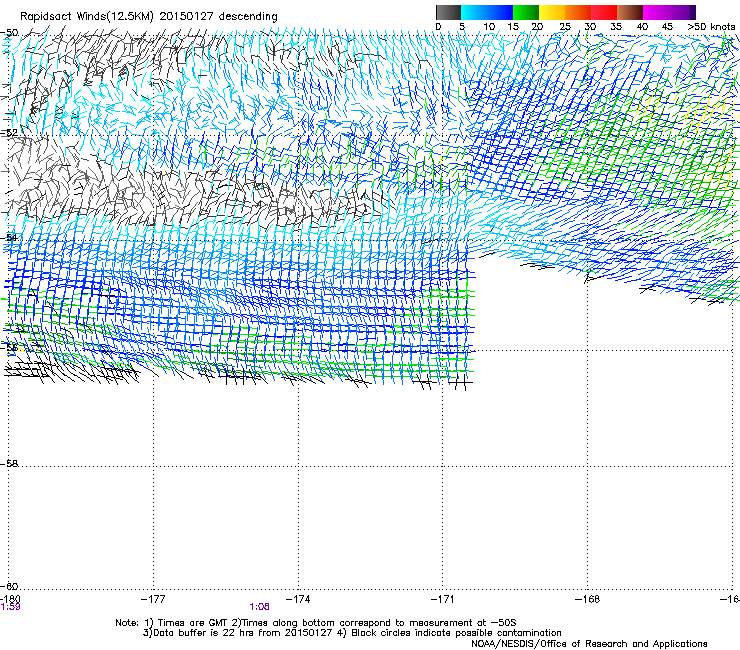The image size is (740, 650).
Task: Click the -168 longitude axis label
Action: coord(588,599)
